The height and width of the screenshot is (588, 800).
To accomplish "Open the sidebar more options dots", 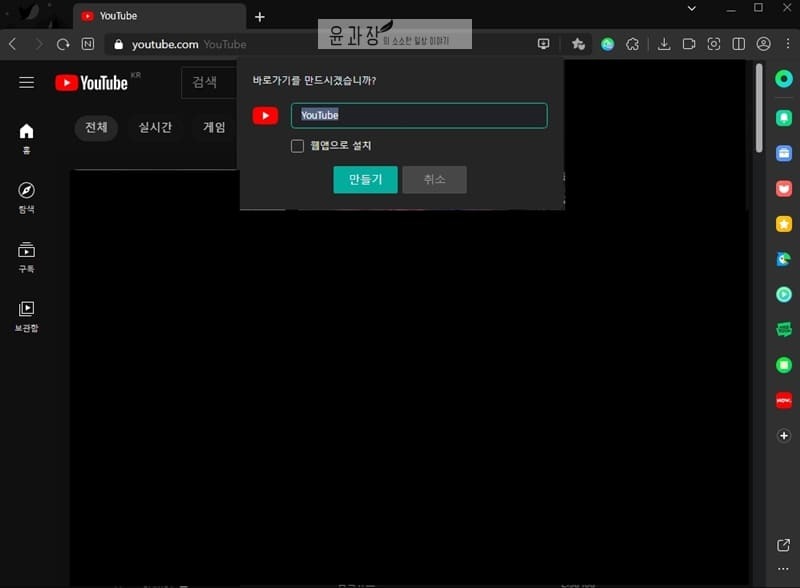I will pos(783,569).
